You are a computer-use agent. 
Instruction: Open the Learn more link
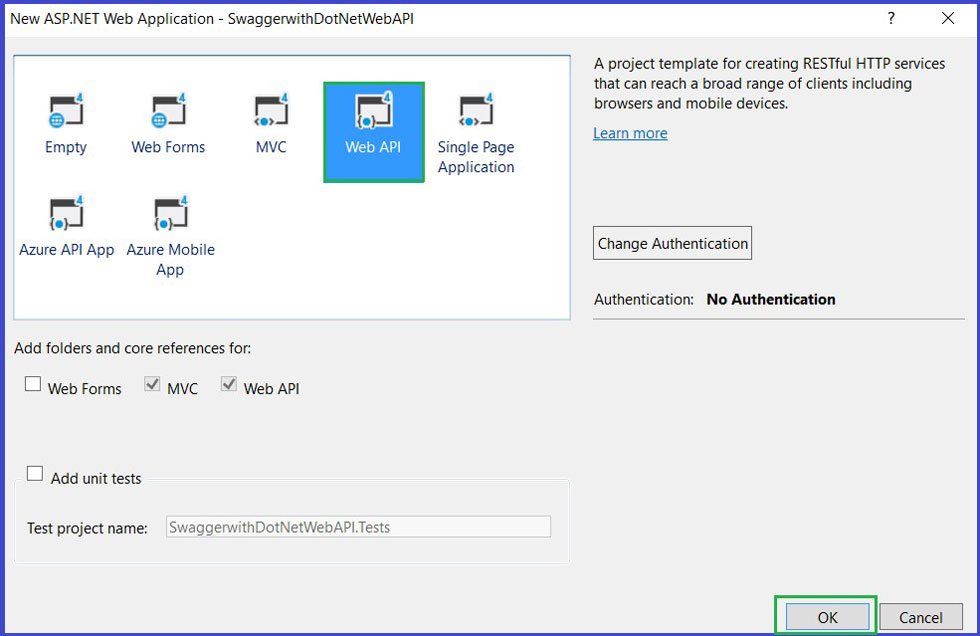click(x=629, y=132)
